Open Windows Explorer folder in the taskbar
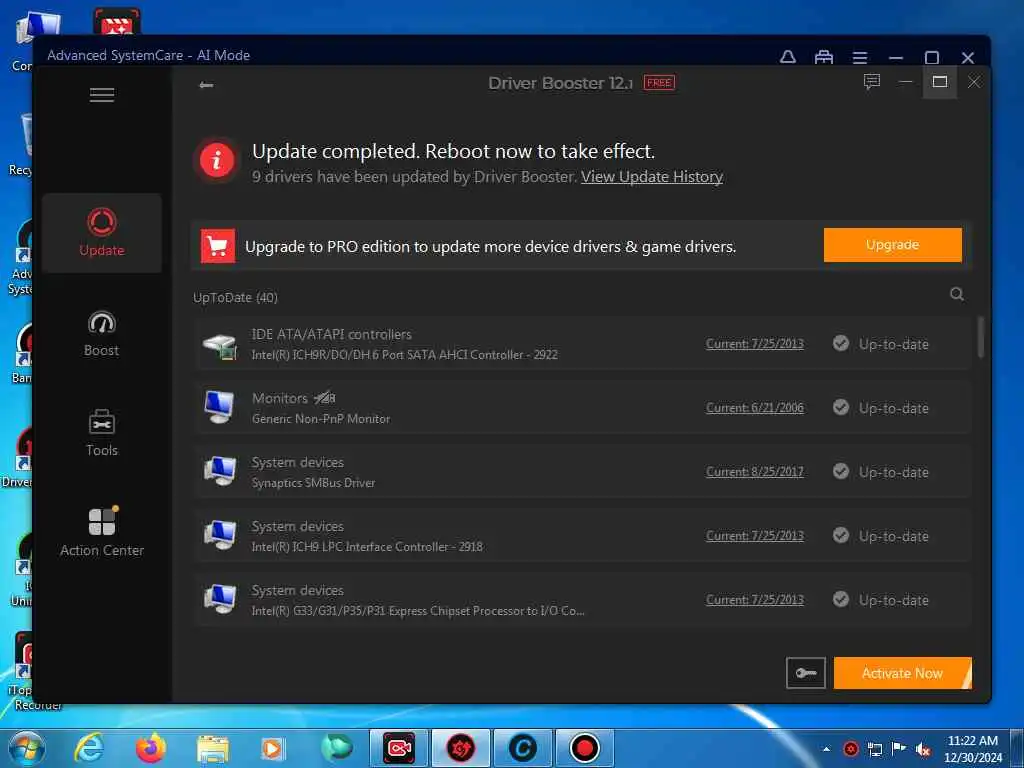Image resolution: width=1024 pixels, height=768 pixels. (x=213, y=749)
